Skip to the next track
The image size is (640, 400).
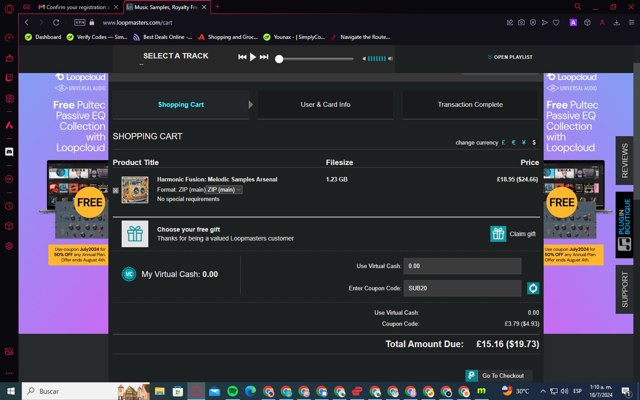264,57
